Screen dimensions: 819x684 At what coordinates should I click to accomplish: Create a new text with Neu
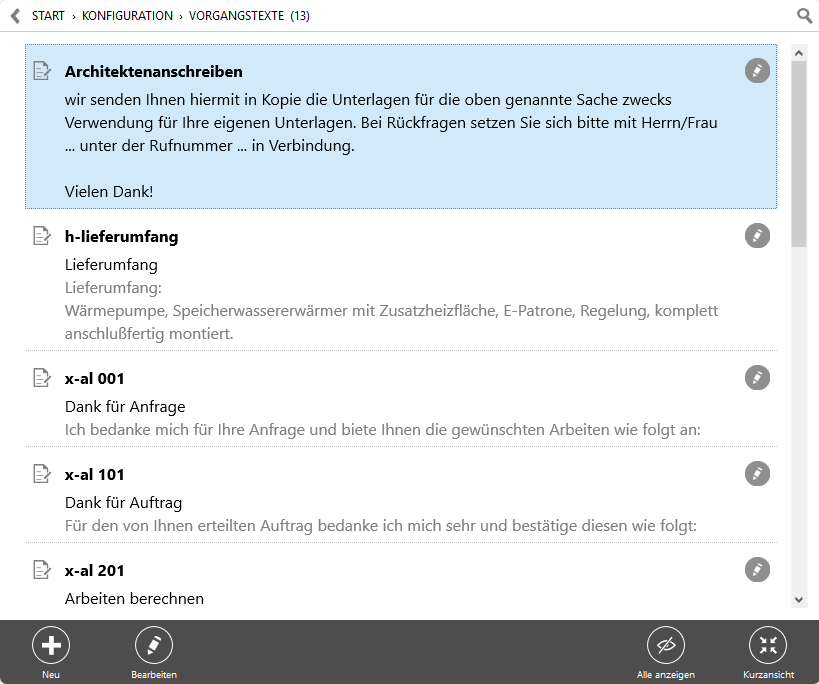[51, 653]
